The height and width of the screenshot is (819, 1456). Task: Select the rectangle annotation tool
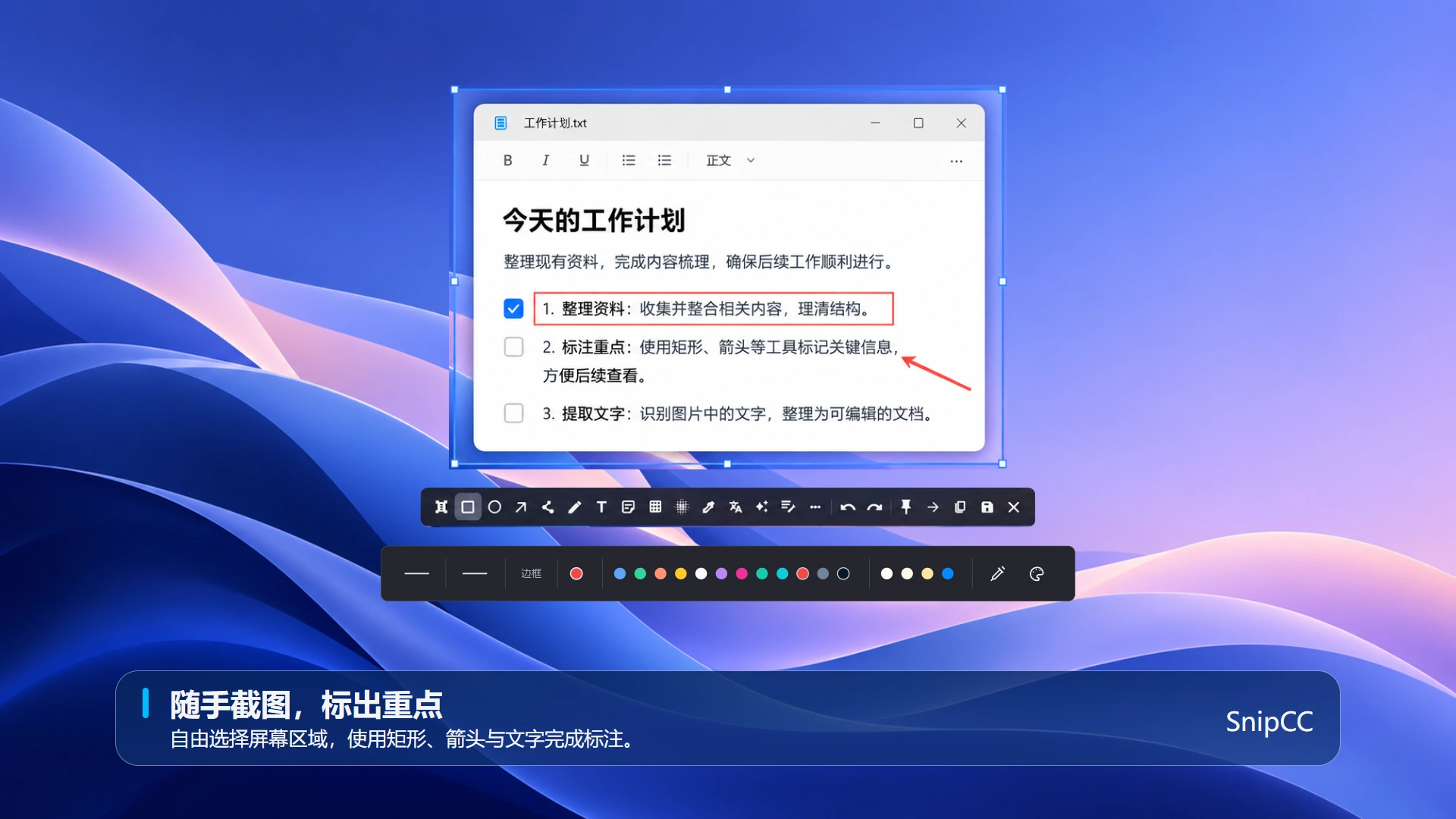click(x=468, y=507)
